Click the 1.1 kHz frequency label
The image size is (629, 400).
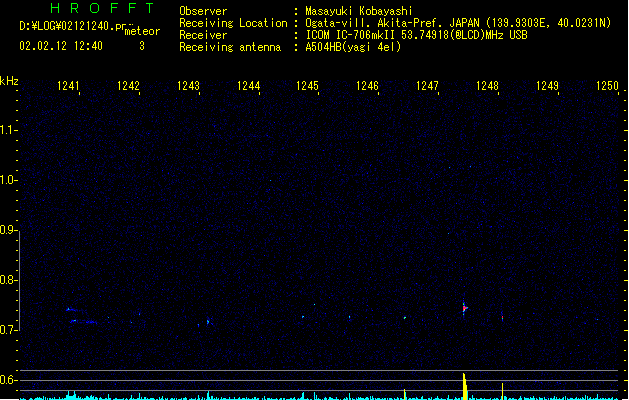(x=8, y=130)
